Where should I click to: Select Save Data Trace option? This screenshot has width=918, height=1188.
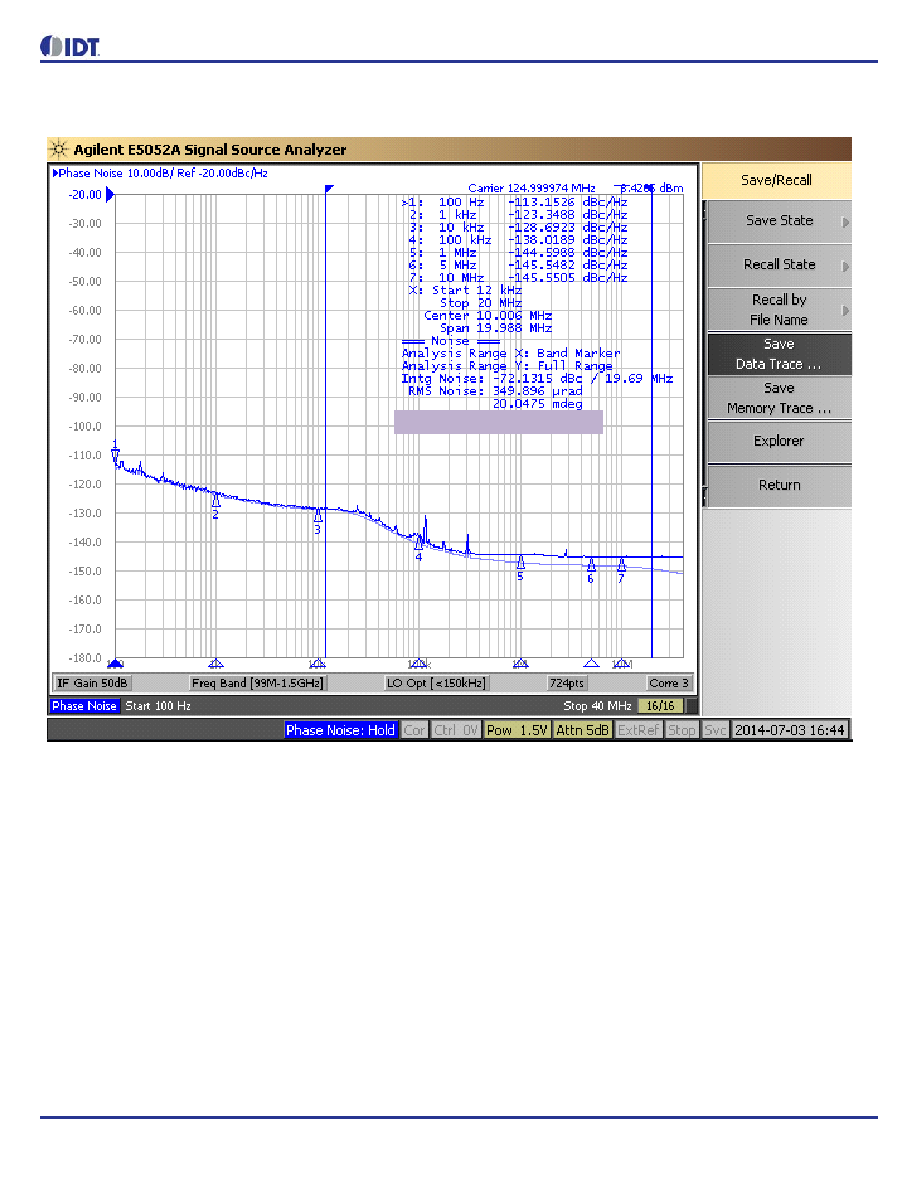pos(779,354)
